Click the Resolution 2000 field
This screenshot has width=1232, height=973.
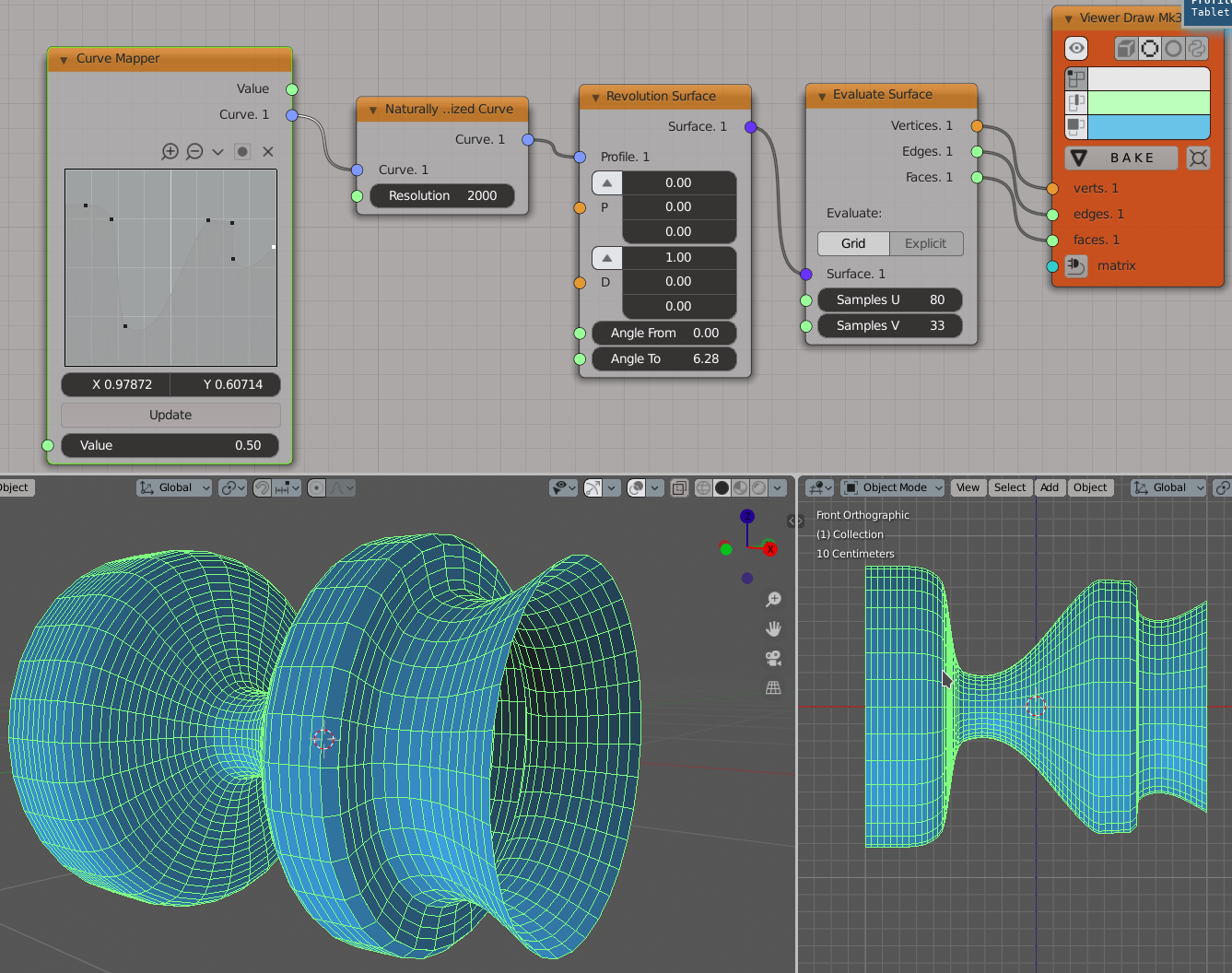click(442, 195)
